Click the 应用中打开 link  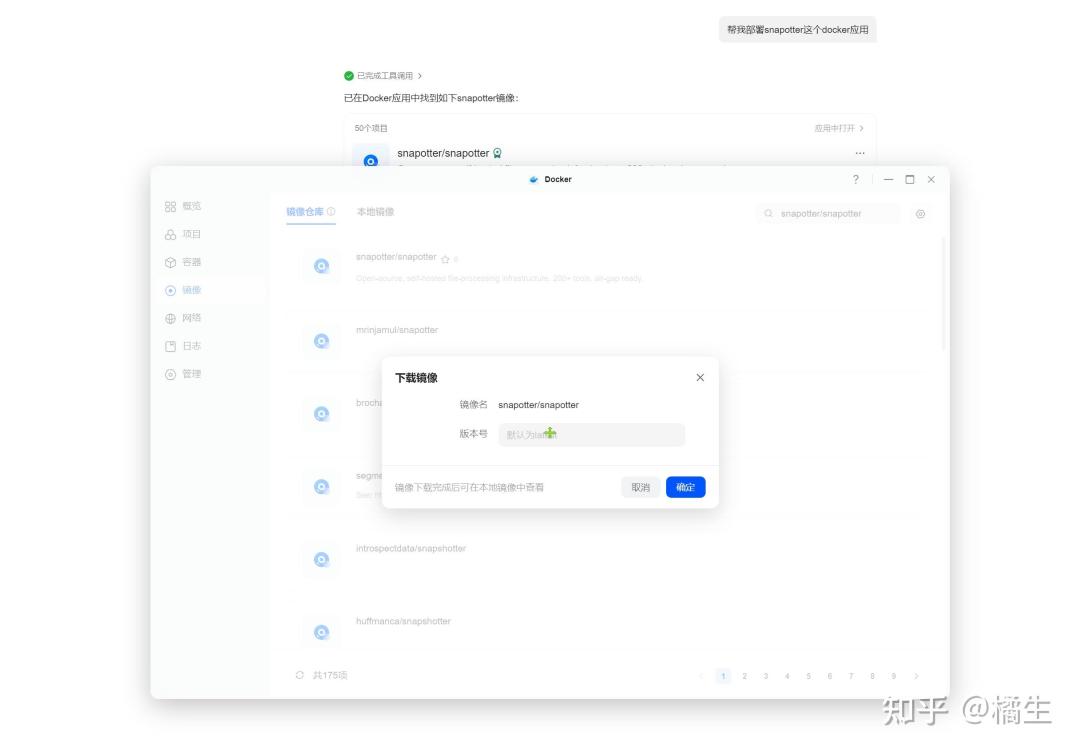[839, 128]
